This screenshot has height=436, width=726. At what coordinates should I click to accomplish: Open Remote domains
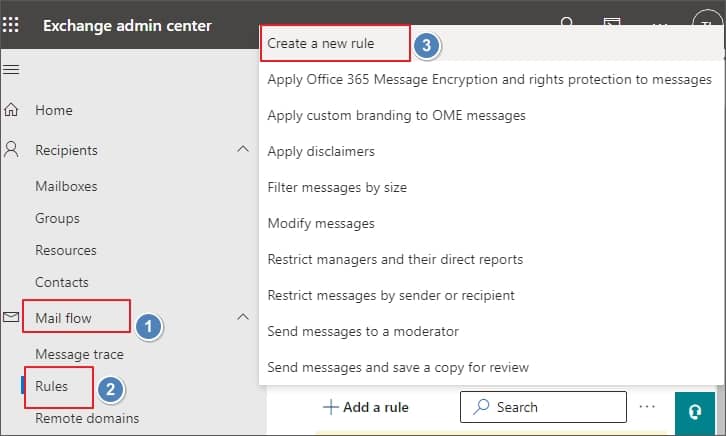tap(87, 418)
